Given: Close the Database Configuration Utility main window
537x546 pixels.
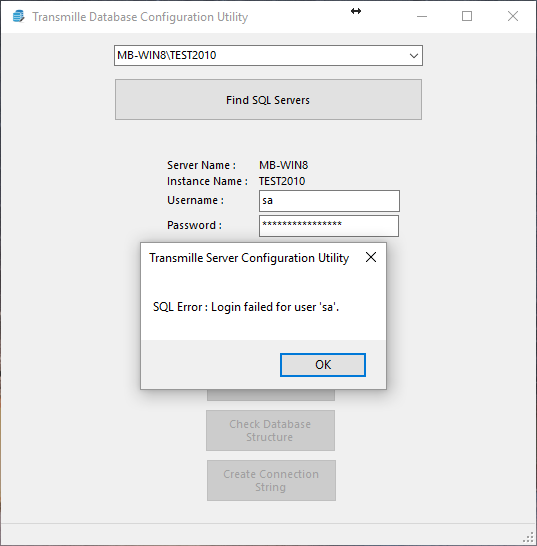Looking at the screenshot, I should click(x=513, y=16).
